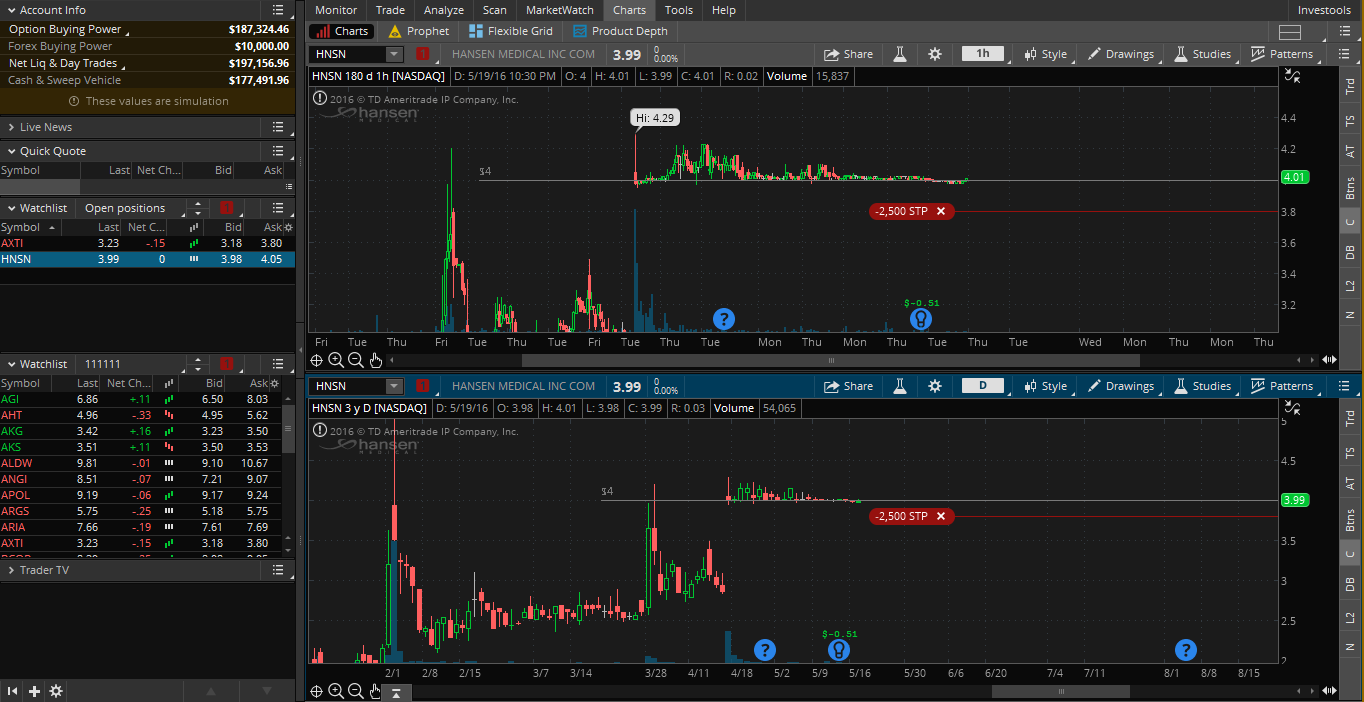Switch to the Monitor tab
The width and height of the screenshot is (1364, 702).
[336, 10]
